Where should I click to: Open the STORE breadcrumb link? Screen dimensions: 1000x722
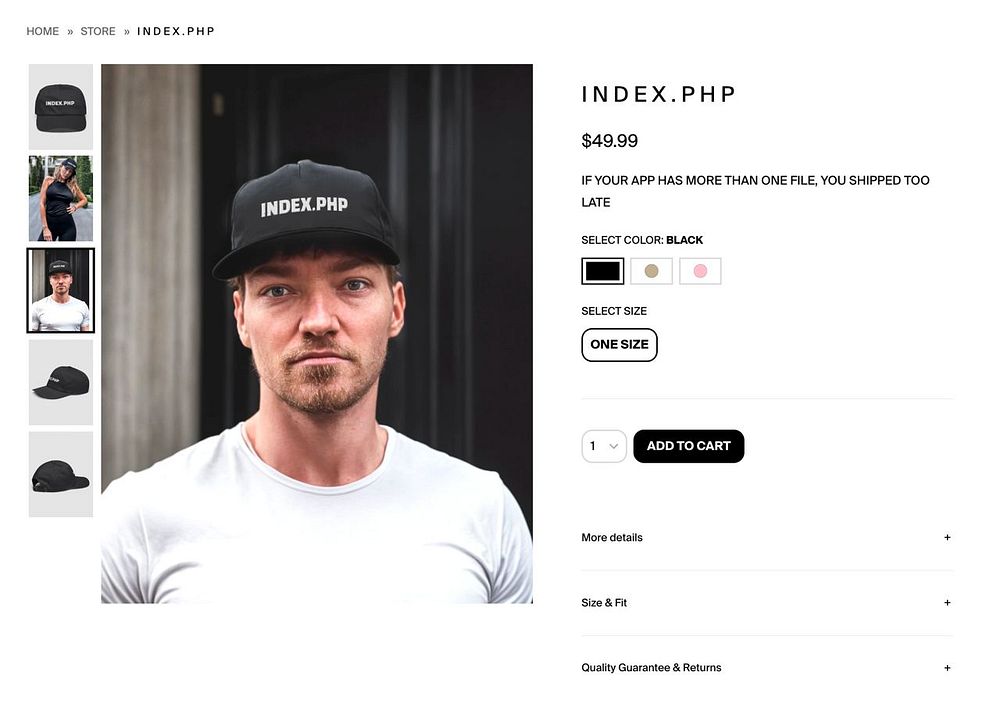(98, 31)
